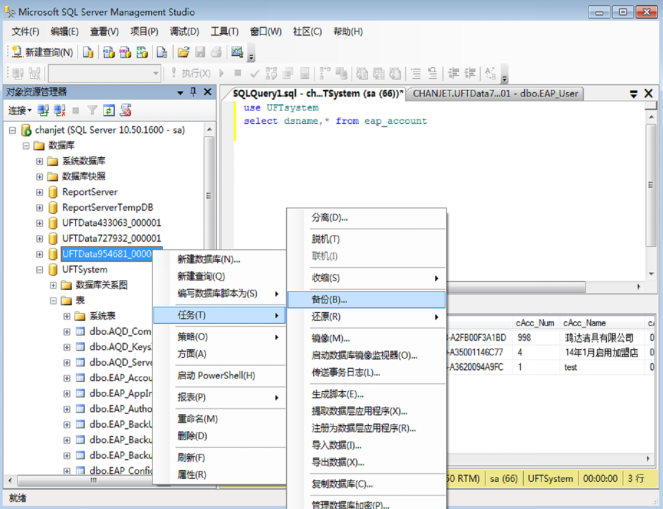Click the parse checkmark icon
Image resolution: width=663 pixels, height=509 pixels.
pos(254,74)
